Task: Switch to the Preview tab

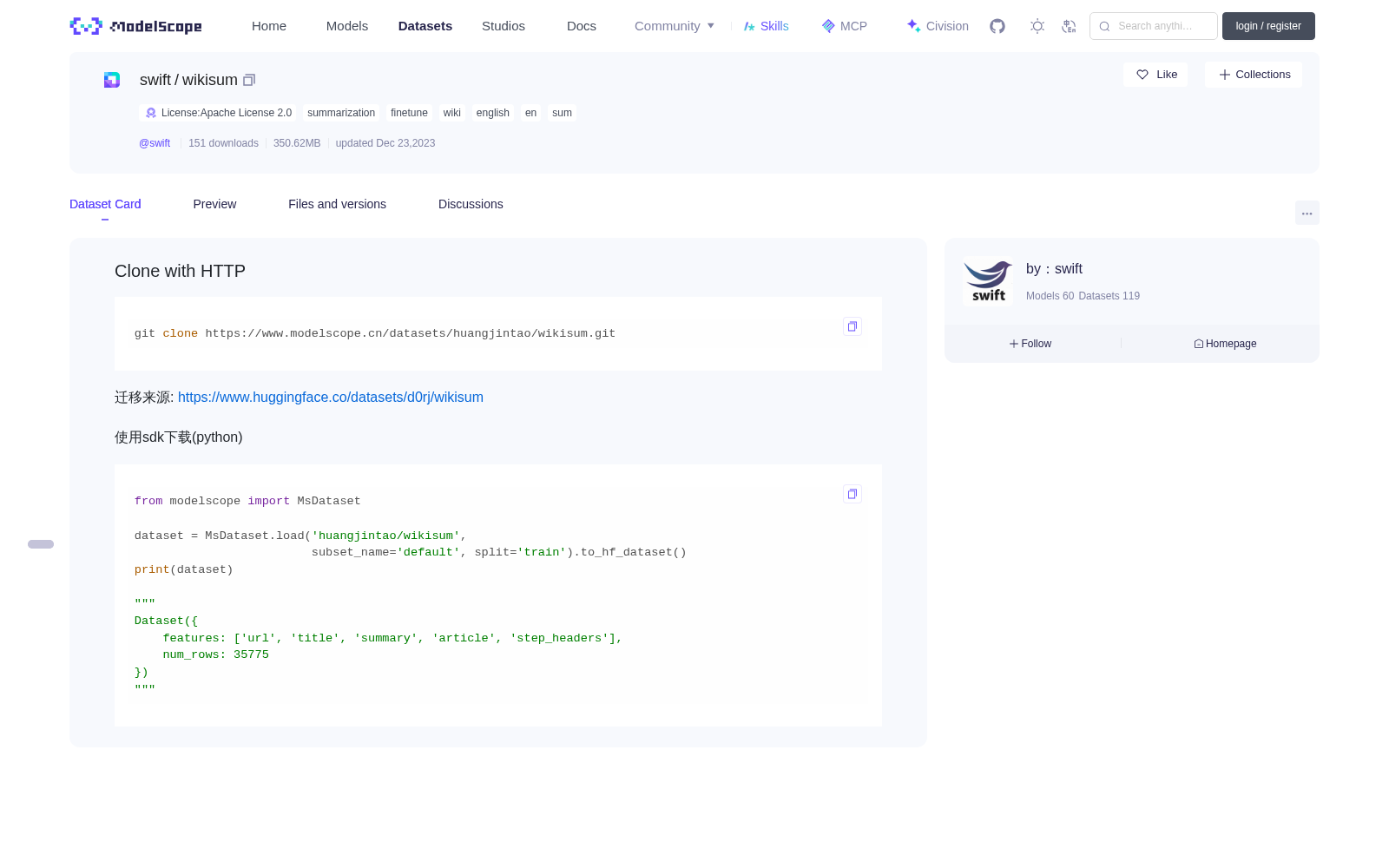Action: [214, 204]
